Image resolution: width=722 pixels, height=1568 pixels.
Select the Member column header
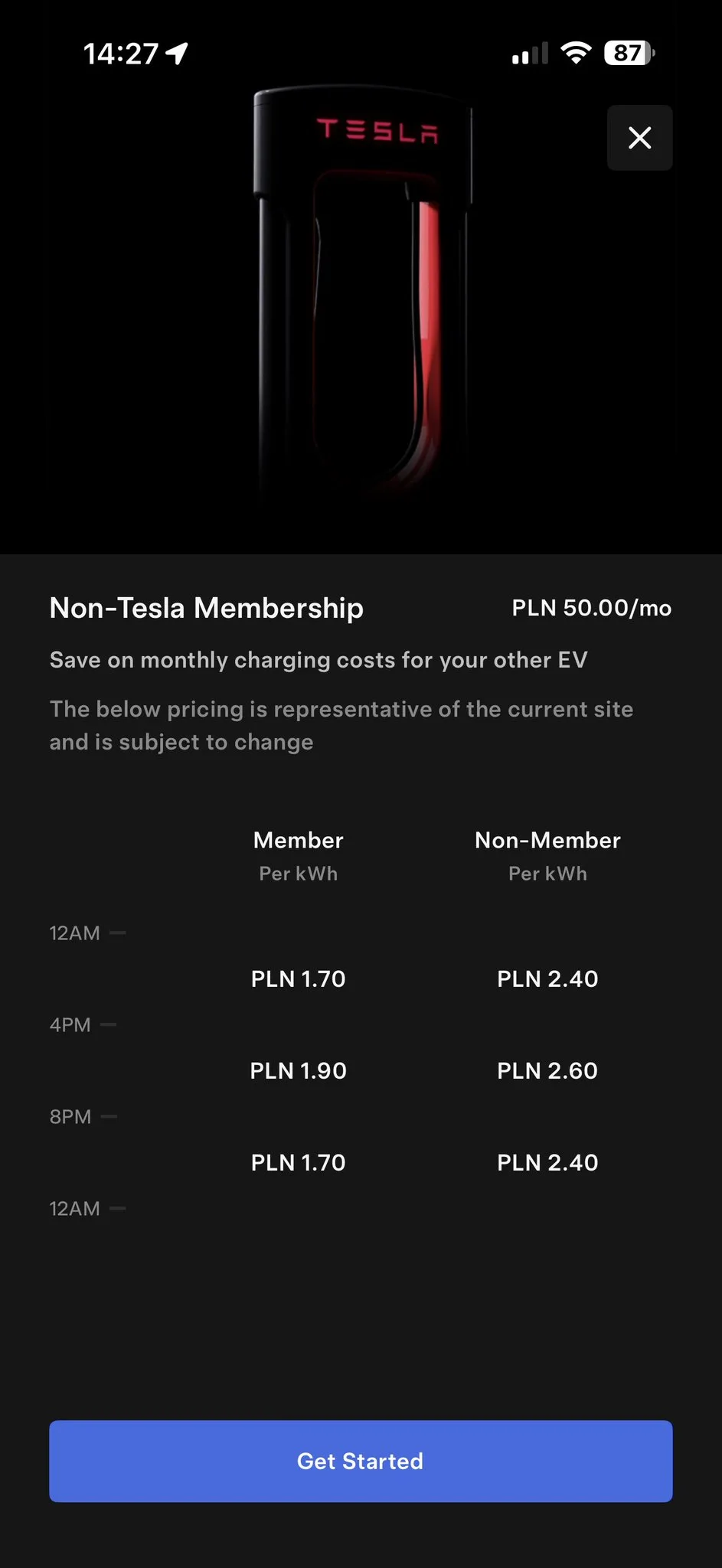298,841
